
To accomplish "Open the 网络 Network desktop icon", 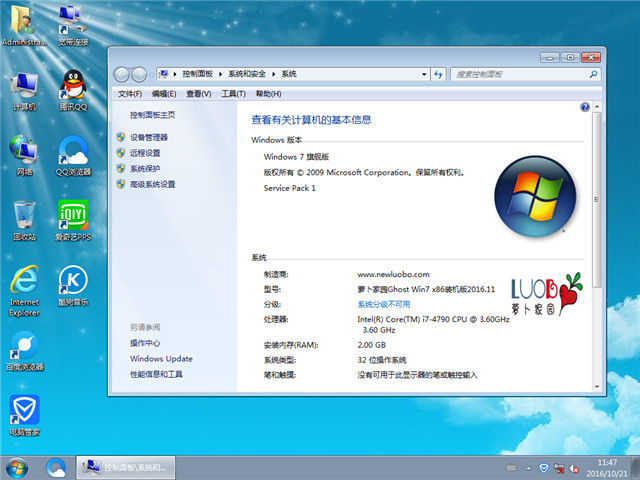I will pos(24,155).
